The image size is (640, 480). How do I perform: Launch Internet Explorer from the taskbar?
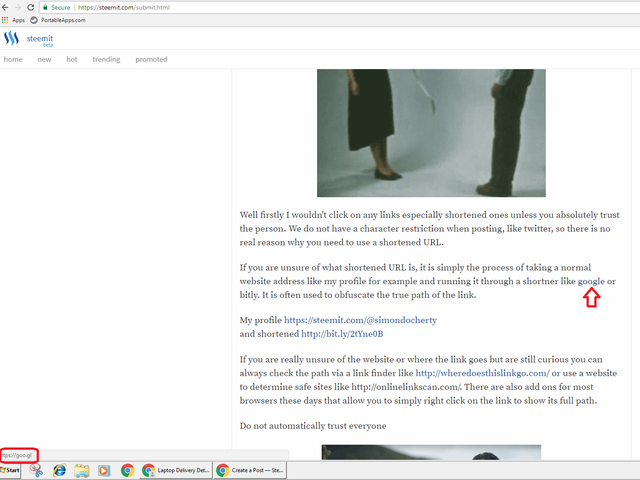(x=60, y=471)
